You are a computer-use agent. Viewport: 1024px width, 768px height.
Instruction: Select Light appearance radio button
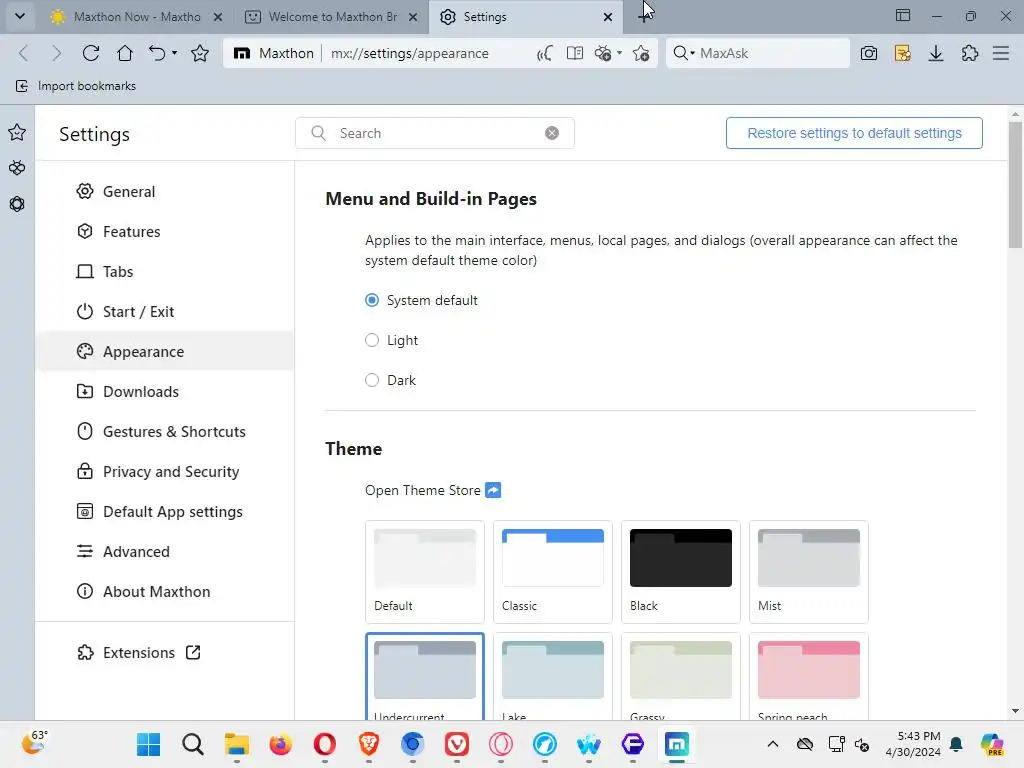(372, 340)
